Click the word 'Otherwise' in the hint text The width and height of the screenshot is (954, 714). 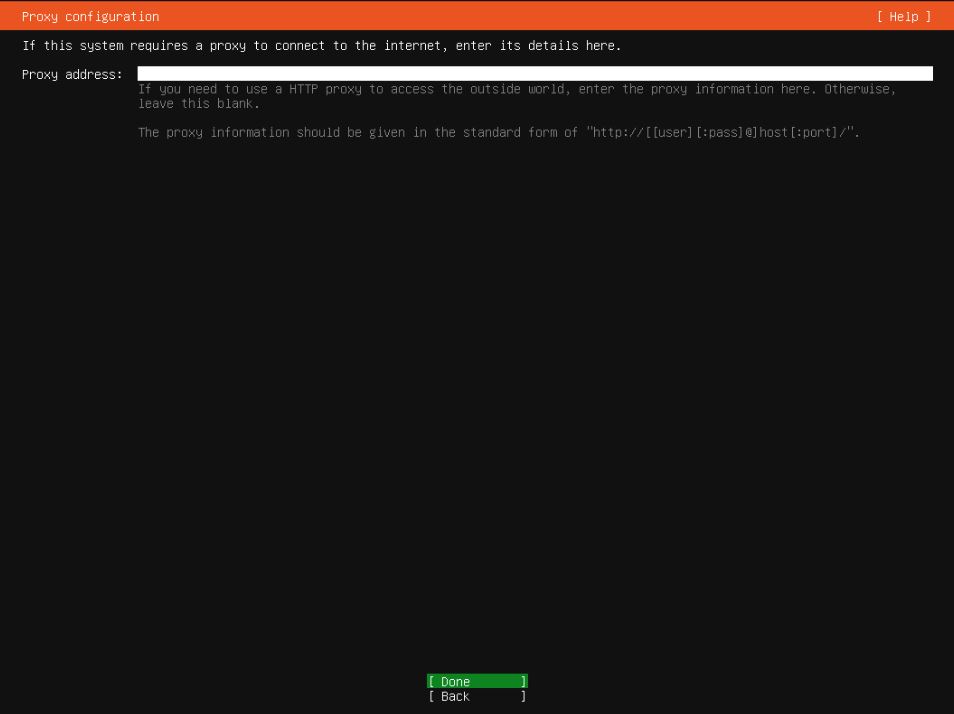pos(859,89)
